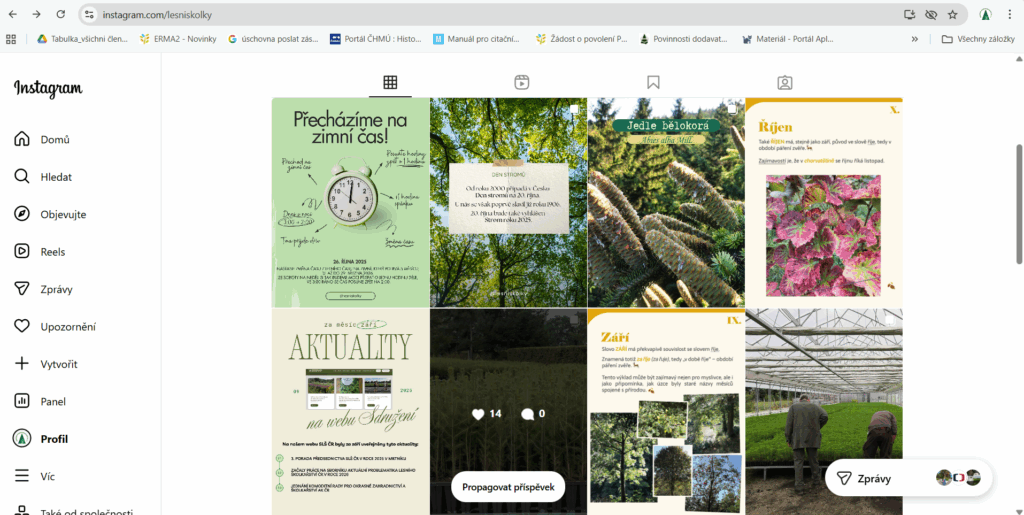Bookmark this page with star icon
The height and width of the screenshot is (515, 1024).
[953, 15]
